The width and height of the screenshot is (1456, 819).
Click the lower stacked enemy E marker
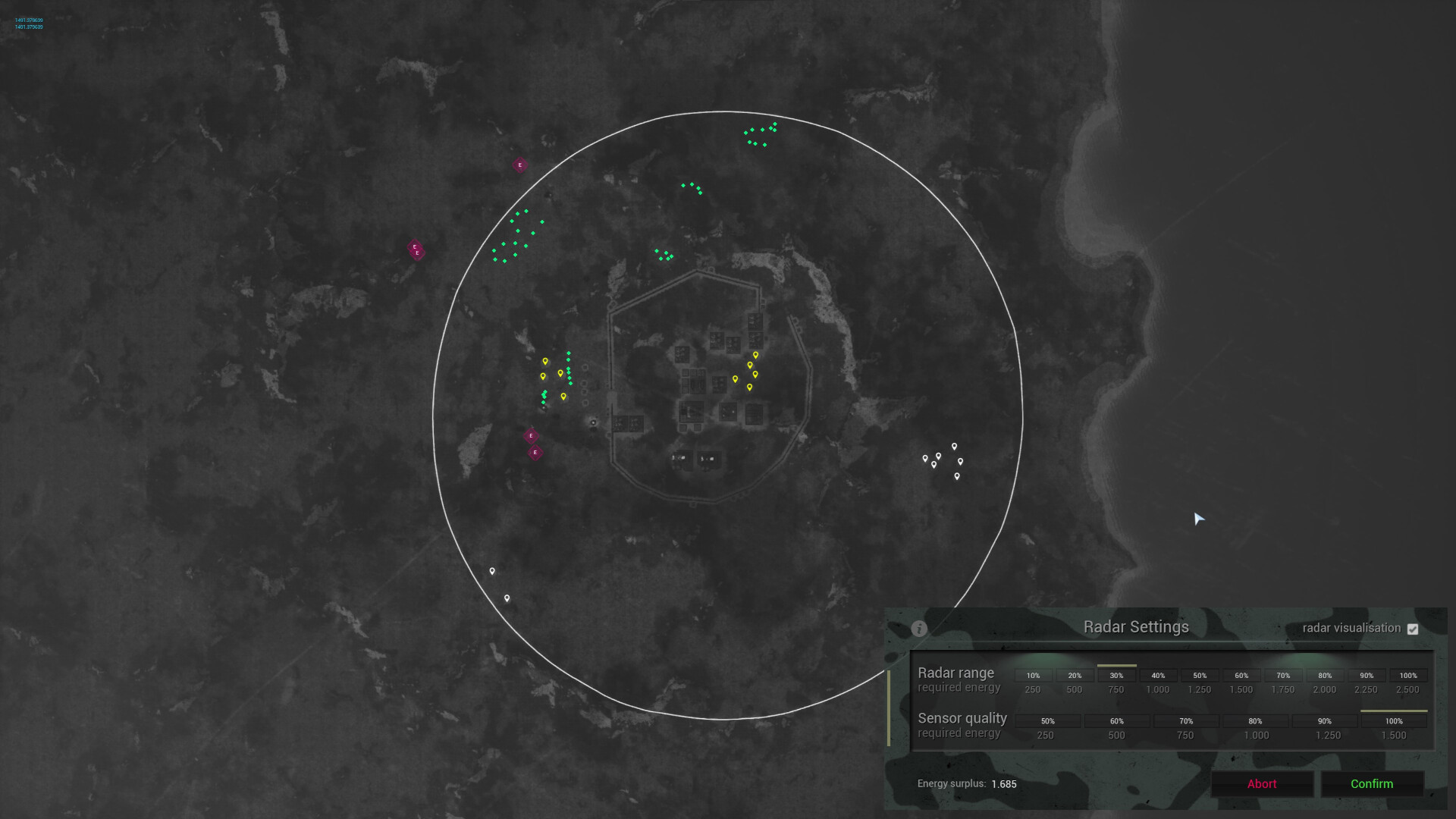(x=537, y=453)
